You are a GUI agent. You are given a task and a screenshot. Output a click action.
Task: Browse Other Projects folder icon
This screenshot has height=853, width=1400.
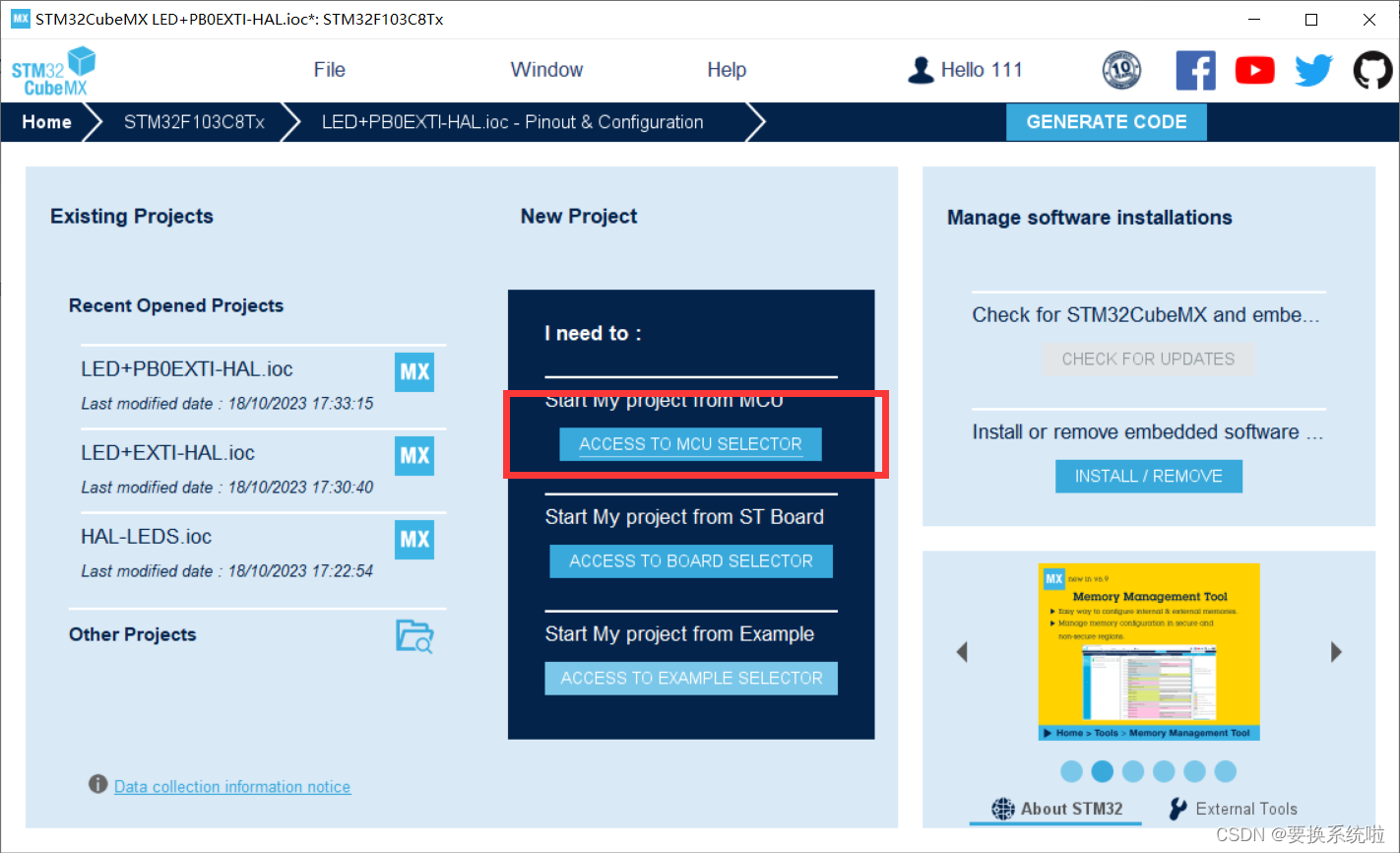tap(414, 636)
